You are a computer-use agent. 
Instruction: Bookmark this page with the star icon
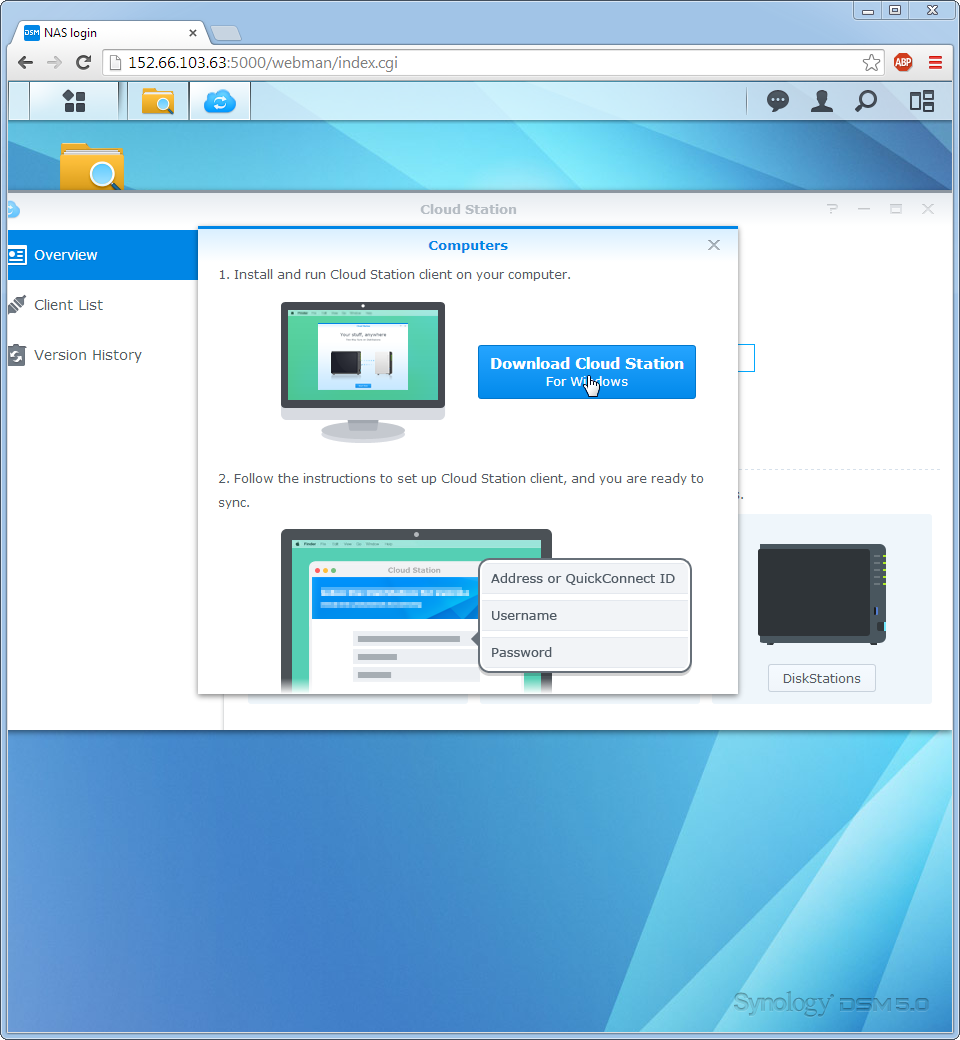871,62
